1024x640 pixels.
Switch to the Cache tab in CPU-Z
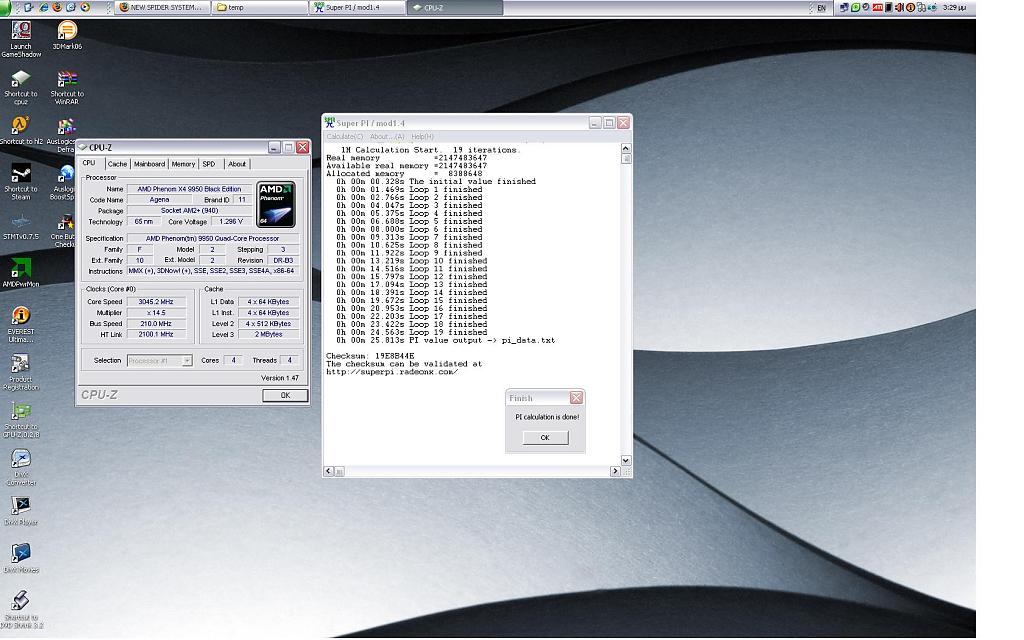(117, 164)
